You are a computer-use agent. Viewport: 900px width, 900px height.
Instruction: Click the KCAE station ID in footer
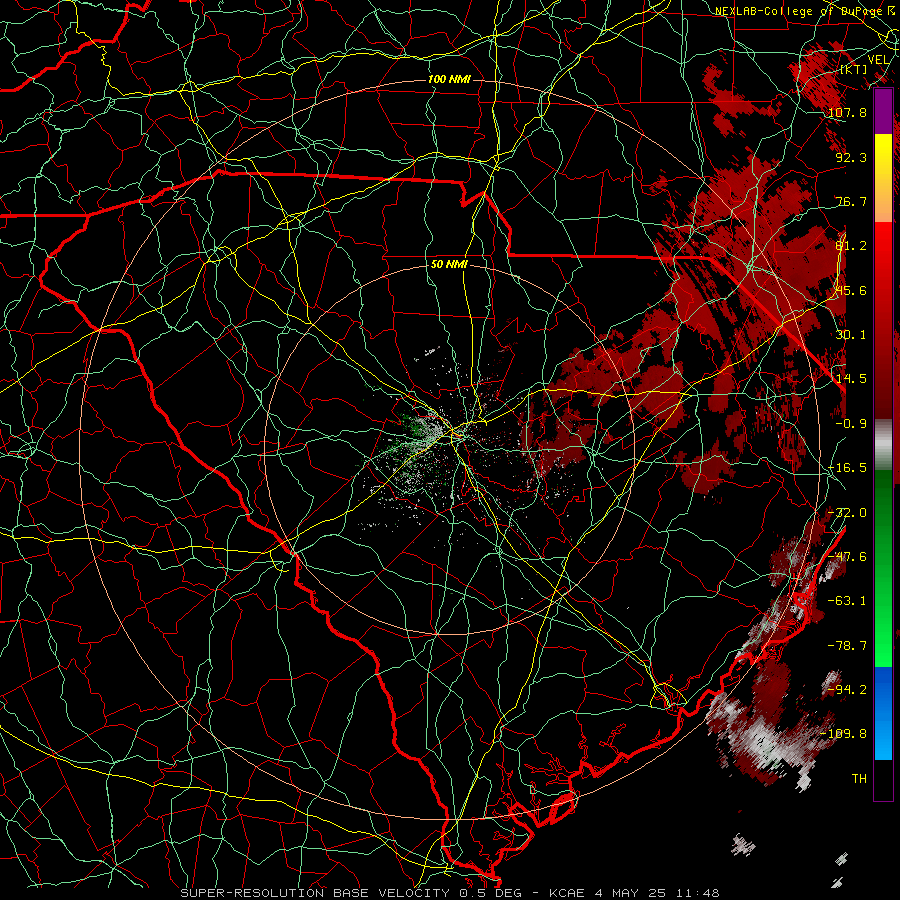point(567,893)
